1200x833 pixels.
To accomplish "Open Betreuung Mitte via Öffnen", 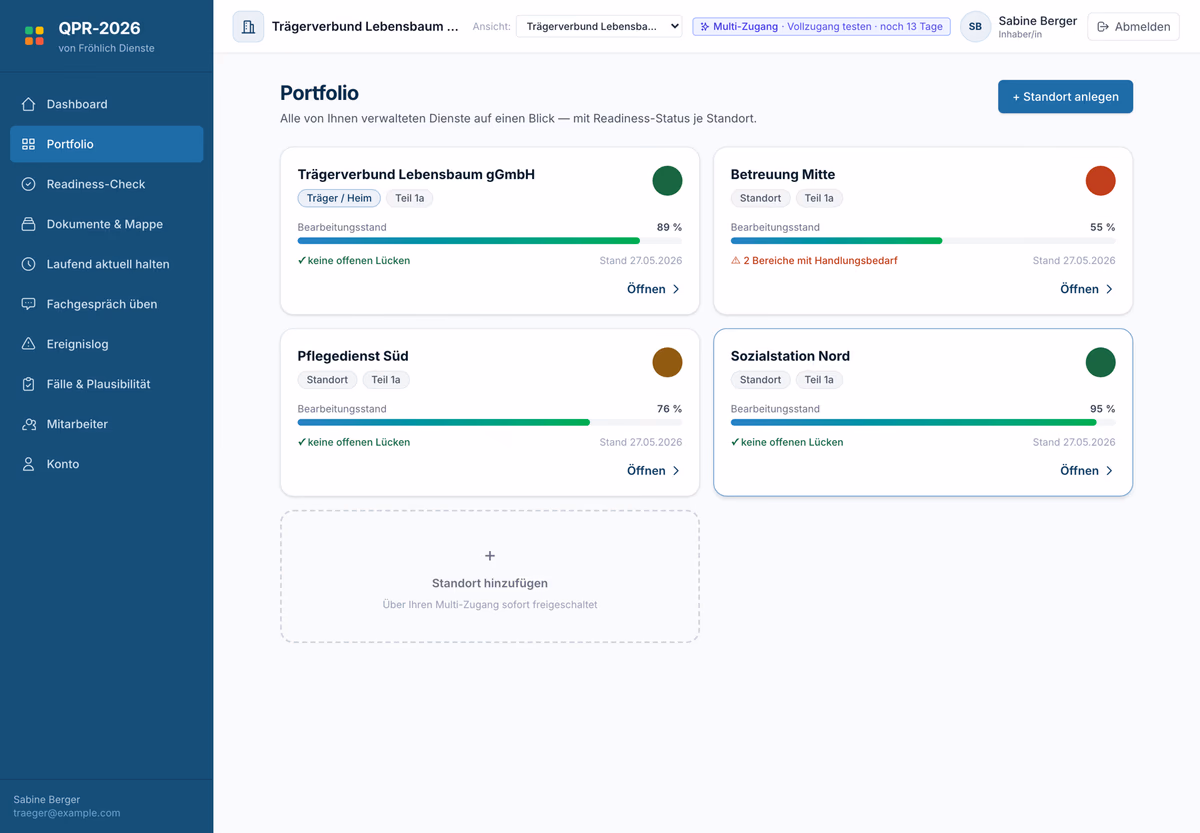I will 1087,289.
